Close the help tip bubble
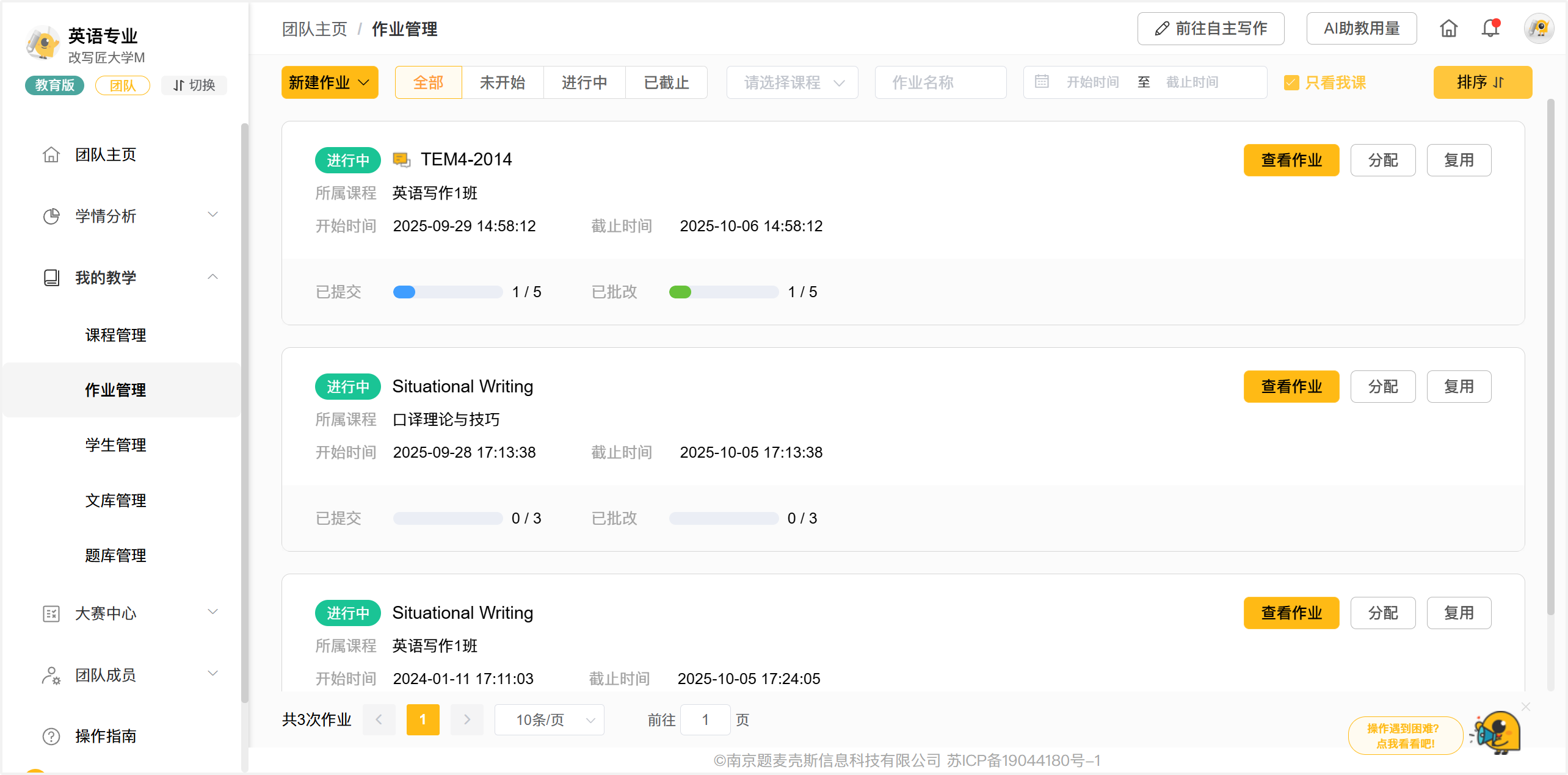 (1526, 707)
